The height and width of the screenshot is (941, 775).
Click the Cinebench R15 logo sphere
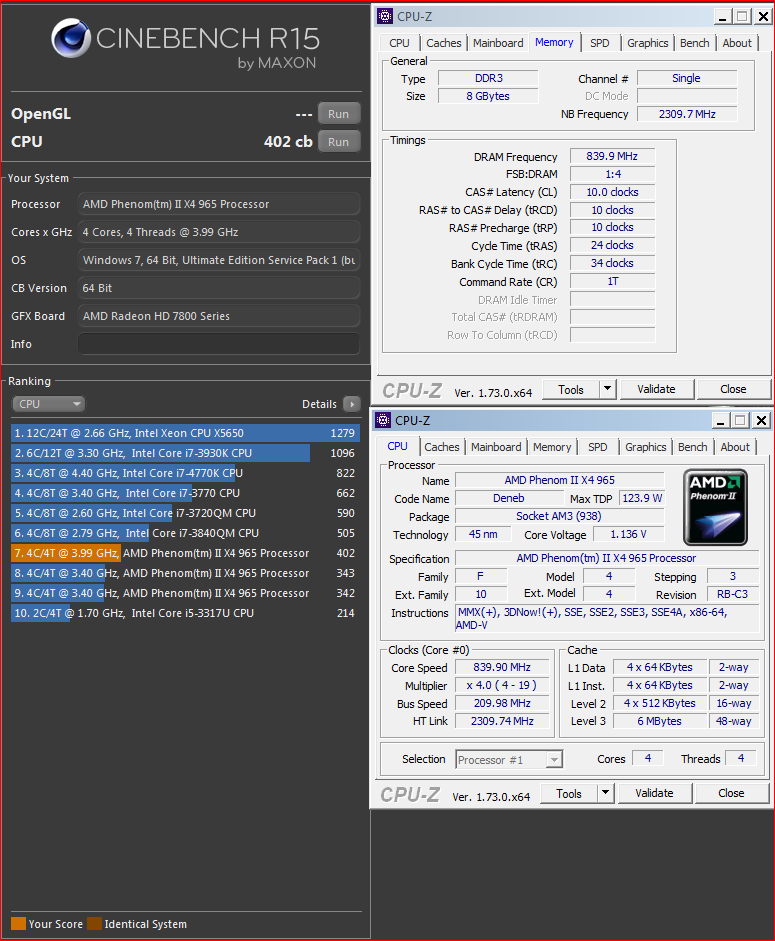71,38
